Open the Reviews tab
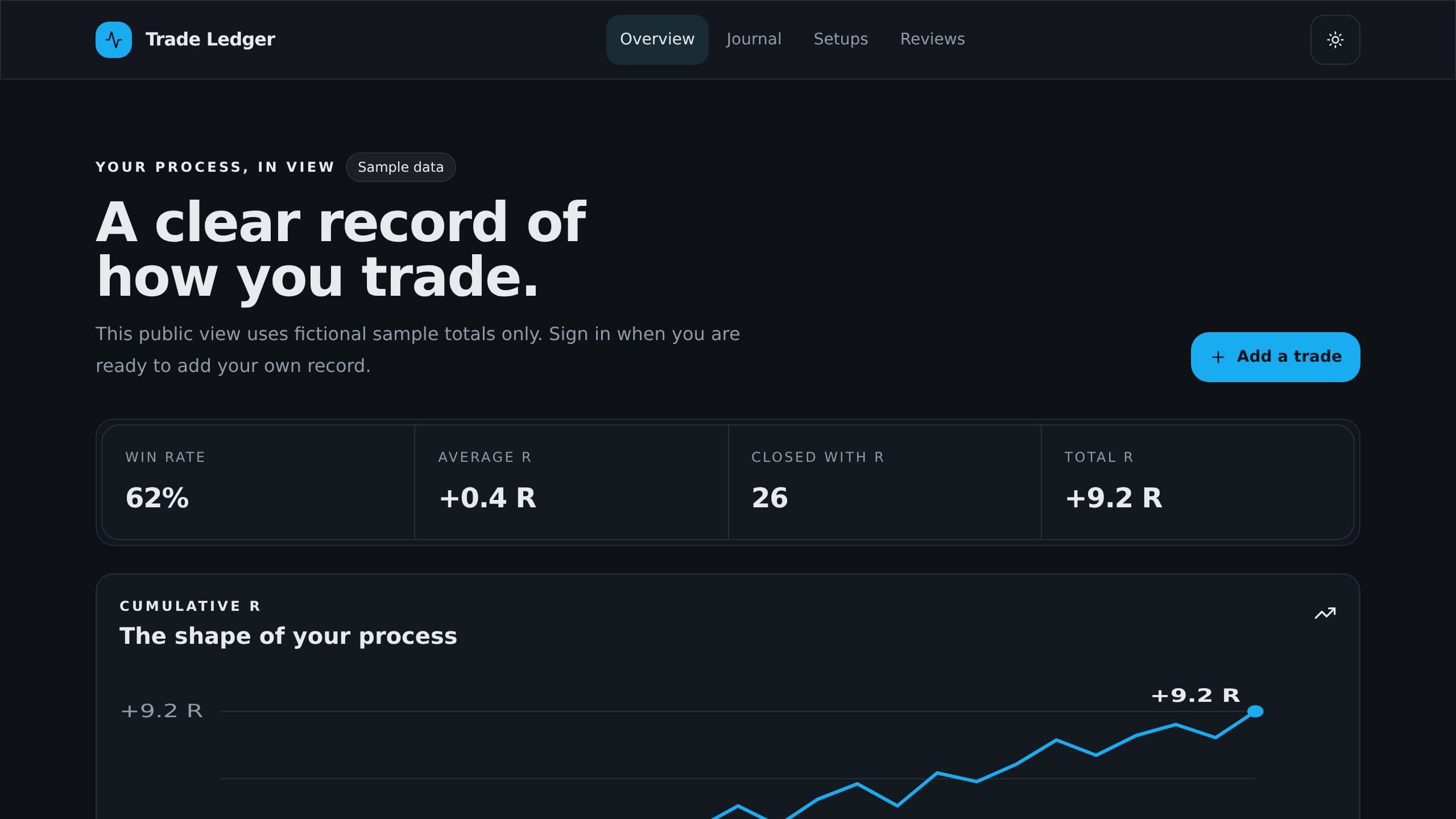 932,39
